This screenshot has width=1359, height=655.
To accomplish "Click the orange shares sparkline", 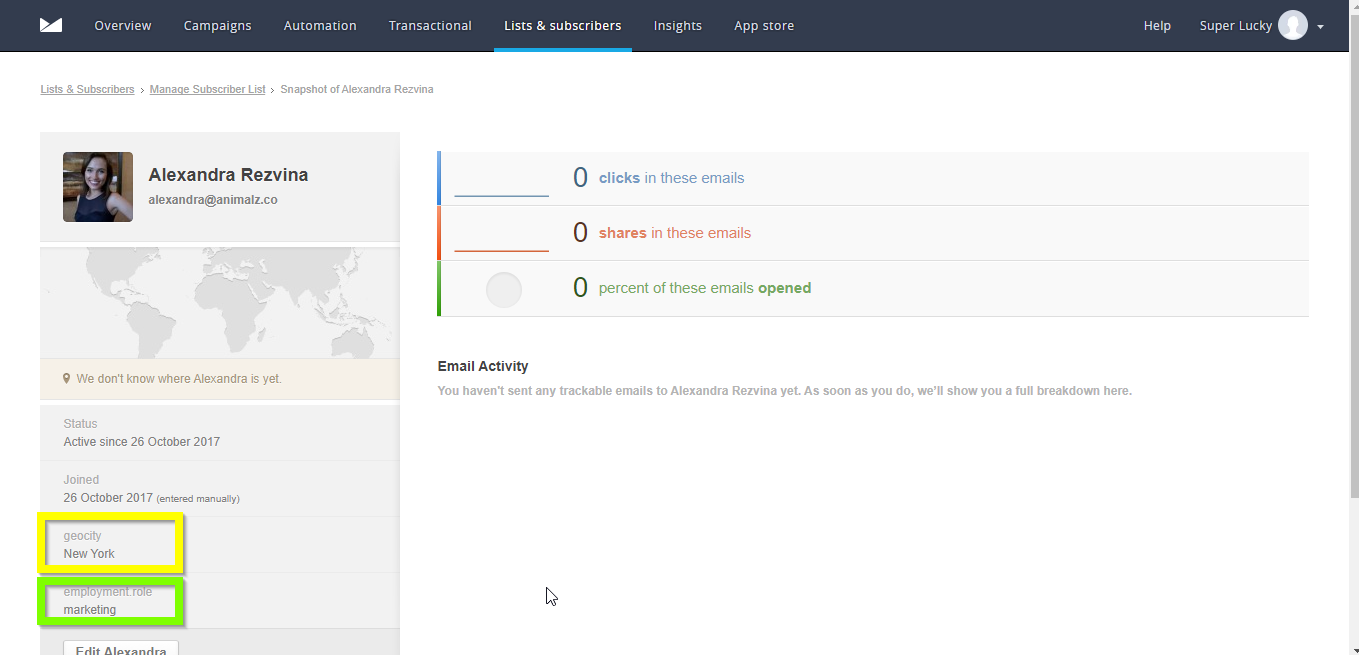I will (501, 250).
